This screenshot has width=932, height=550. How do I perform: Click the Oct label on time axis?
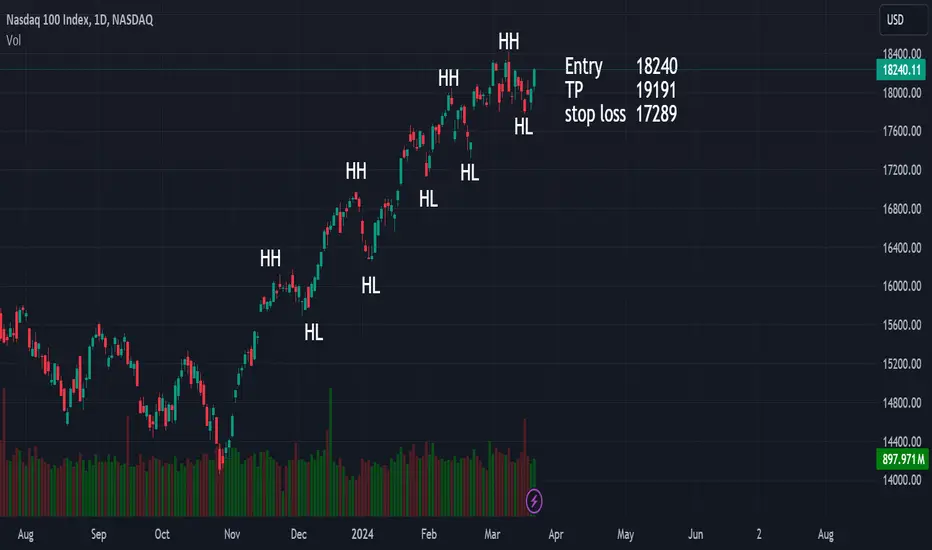(x=162, y=535)
